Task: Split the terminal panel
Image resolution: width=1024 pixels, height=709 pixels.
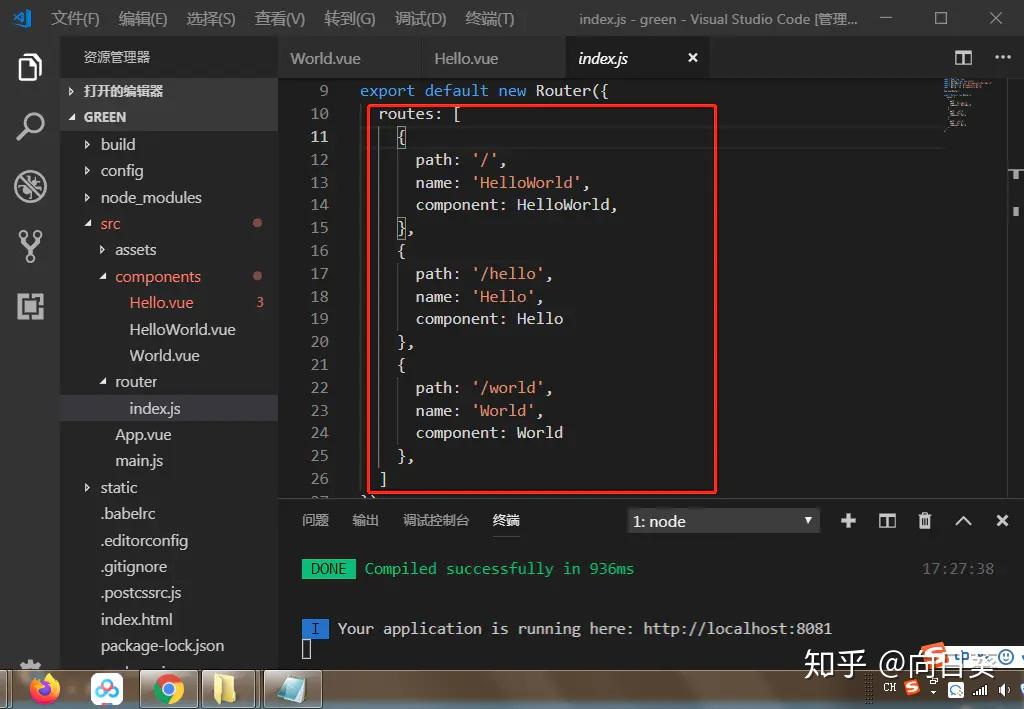Action: [887, 520]
